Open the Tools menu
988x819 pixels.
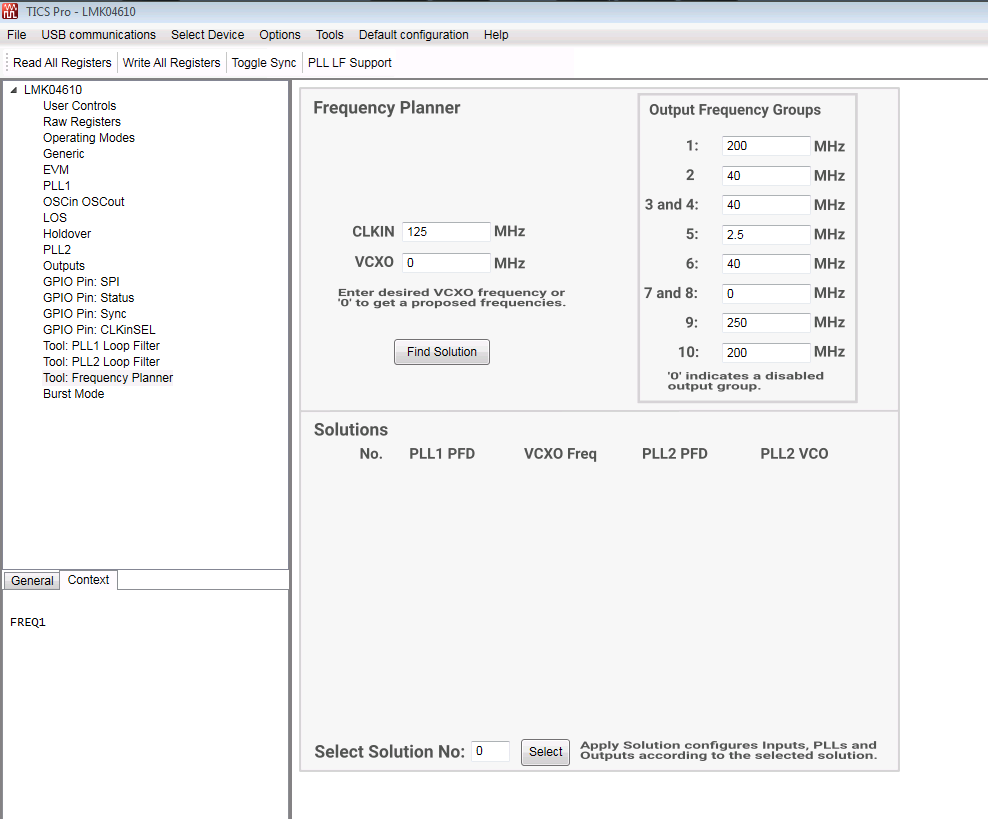[x=330, y=35]
